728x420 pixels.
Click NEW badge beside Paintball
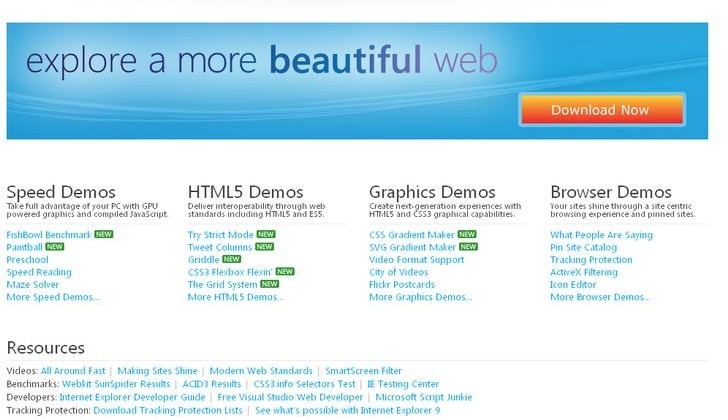55,247
